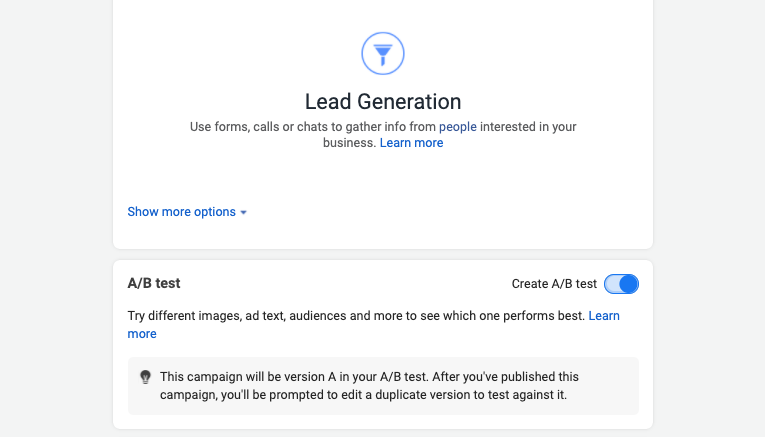
Task: Click the "business." text before Learn more
Action: [x=349, y=143]
